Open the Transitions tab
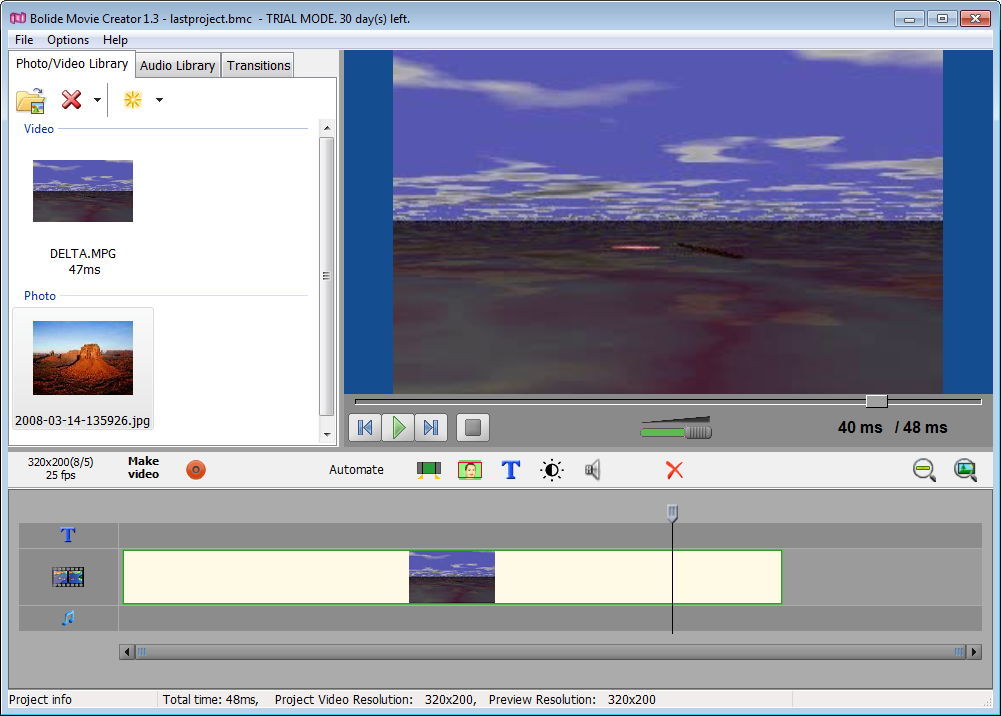 (x=258, y=65)
